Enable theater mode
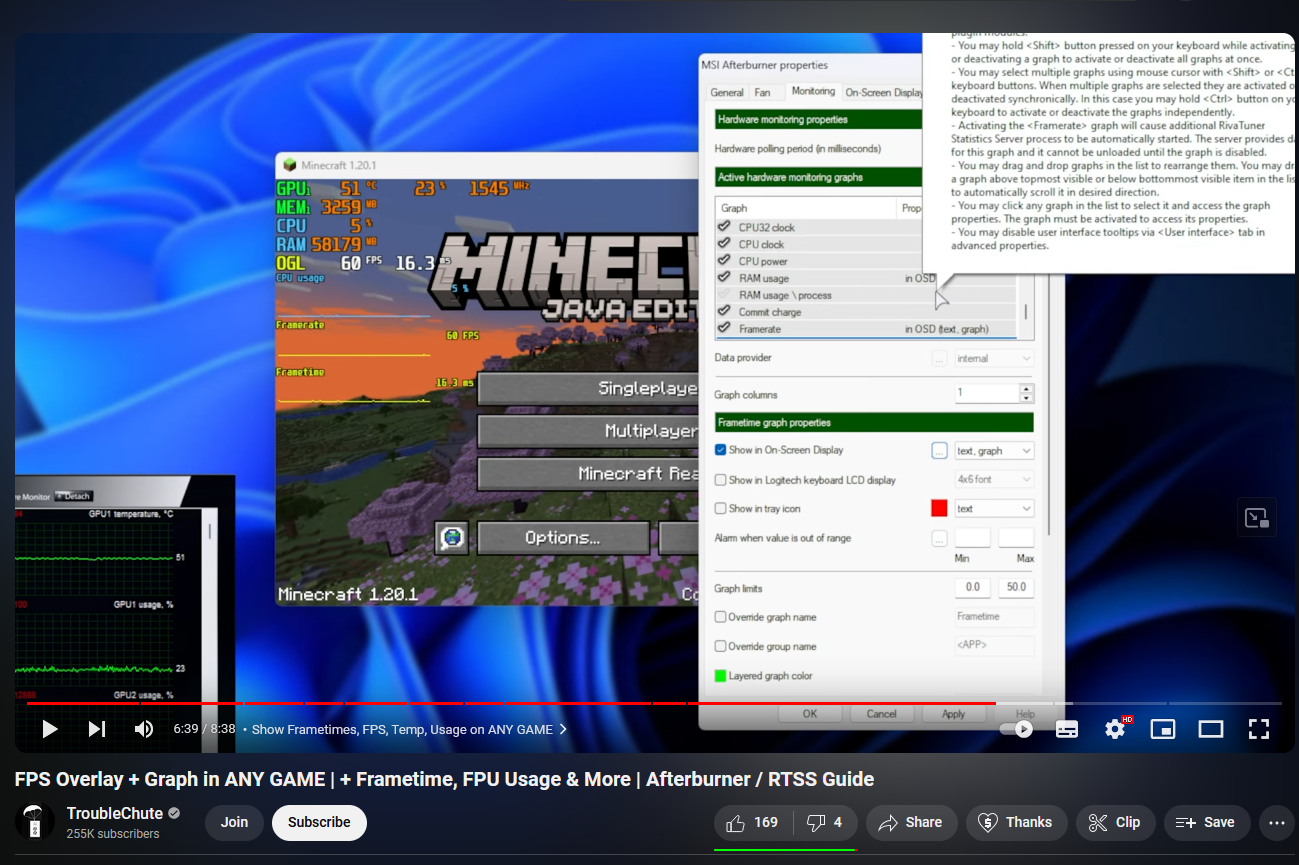 [1211, 729]
